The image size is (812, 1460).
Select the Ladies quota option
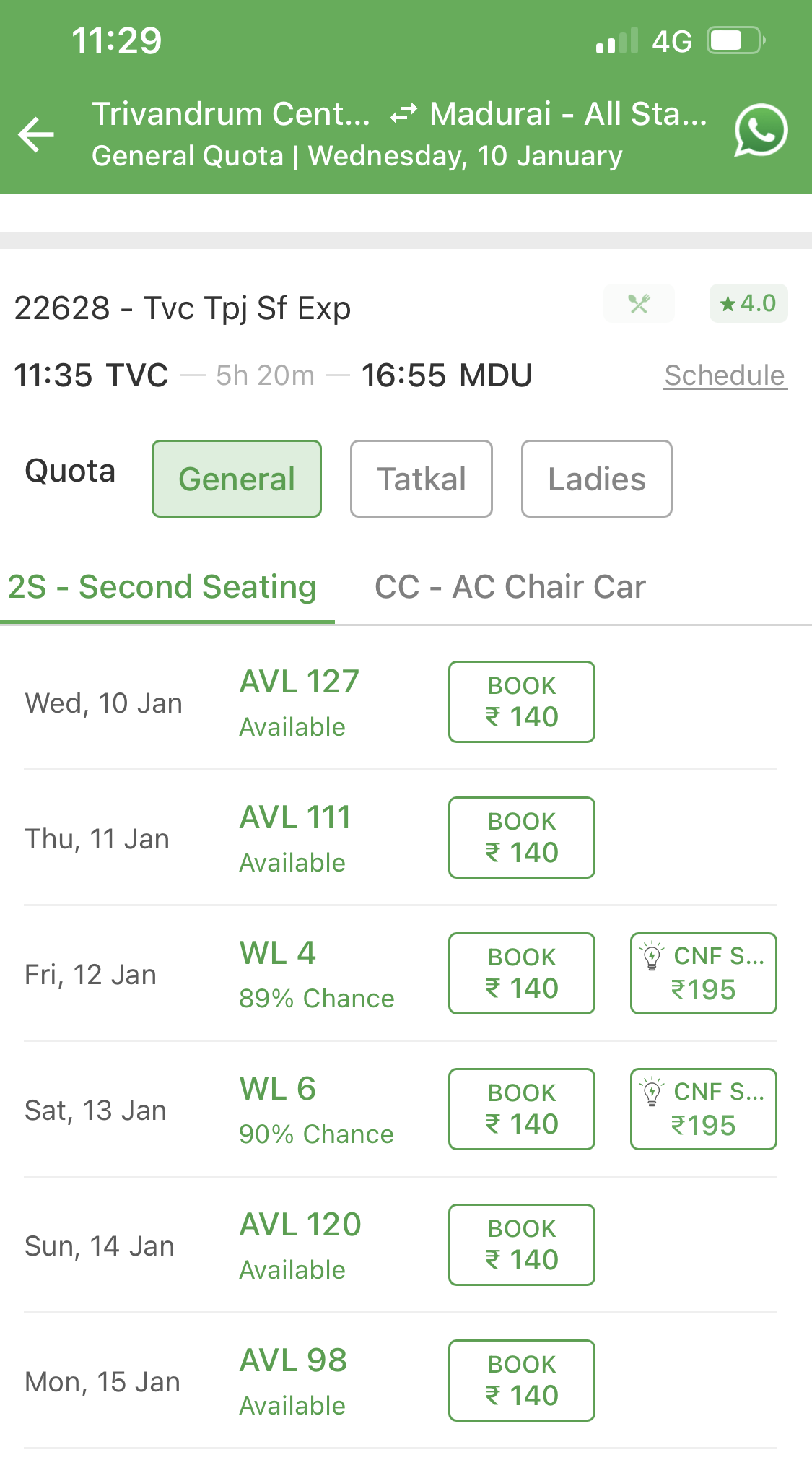596,479
